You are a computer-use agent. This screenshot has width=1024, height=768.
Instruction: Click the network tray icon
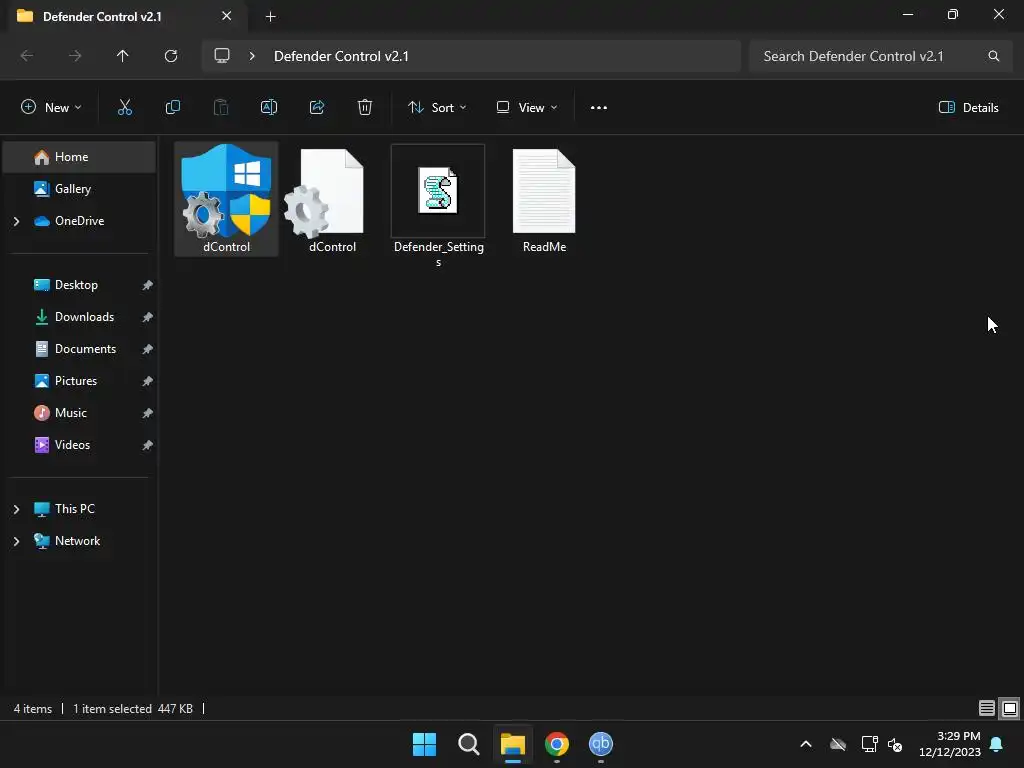tap(869, 744)
